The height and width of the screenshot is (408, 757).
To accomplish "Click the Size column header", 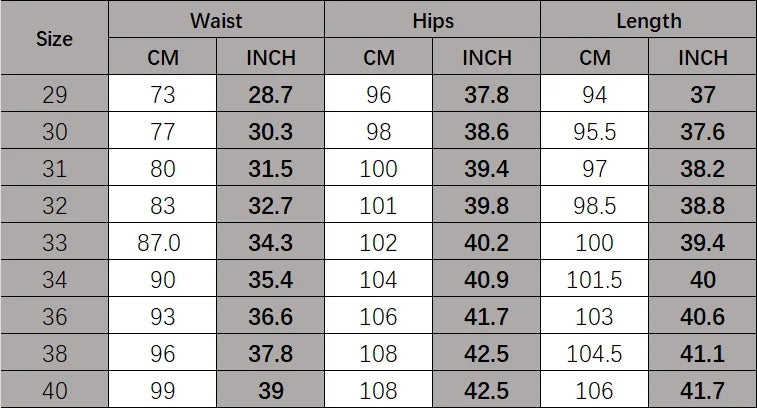I will (55, 40).
